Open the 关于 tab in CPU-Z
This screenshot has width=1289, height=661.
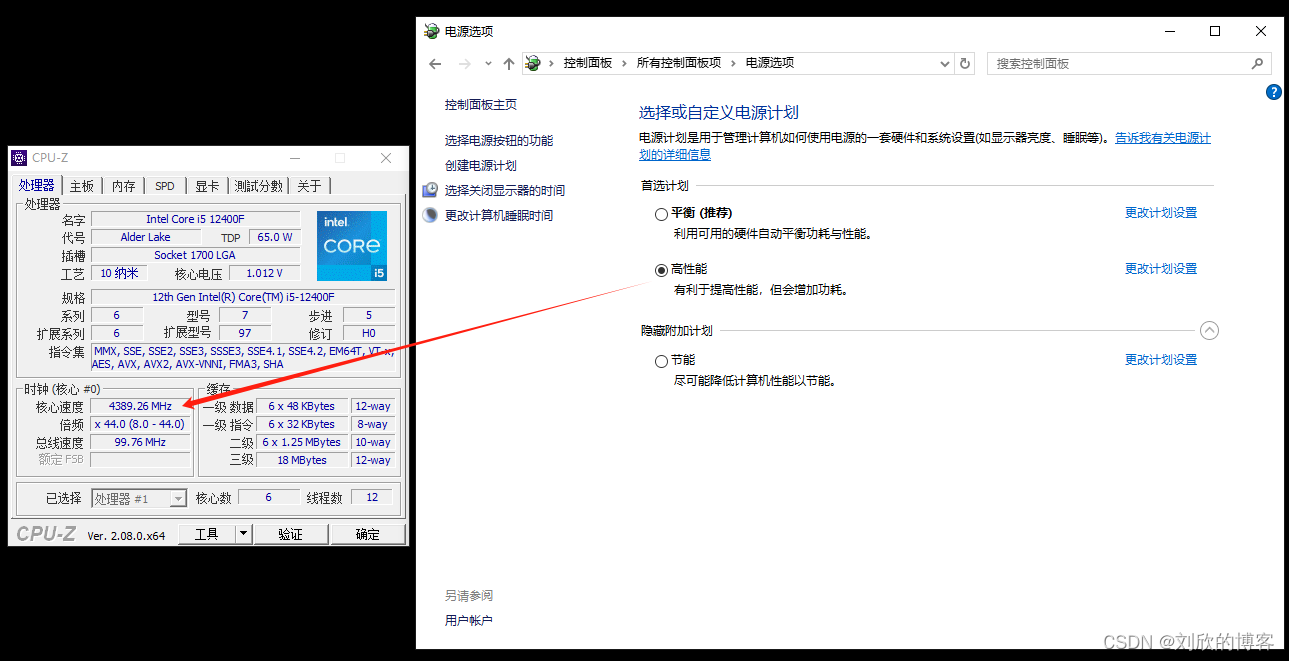coord(310,186)
